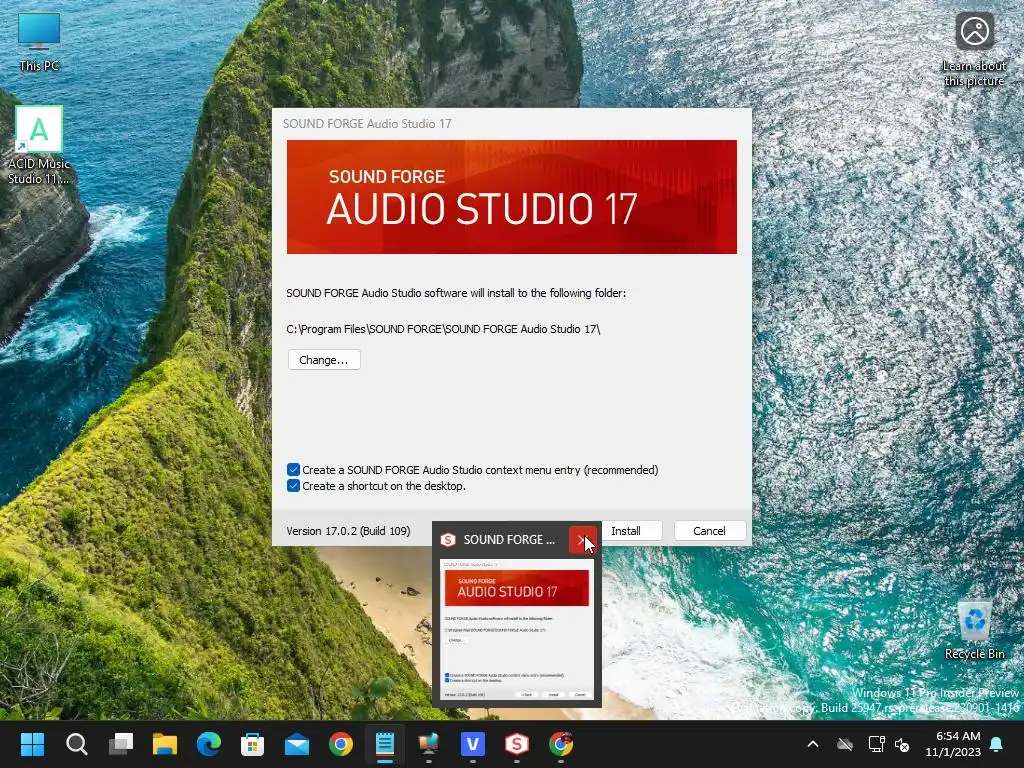Select the Recycle Bin desktop icon
The width and height of the screenshot is (1024, 768).
point(974,630)
